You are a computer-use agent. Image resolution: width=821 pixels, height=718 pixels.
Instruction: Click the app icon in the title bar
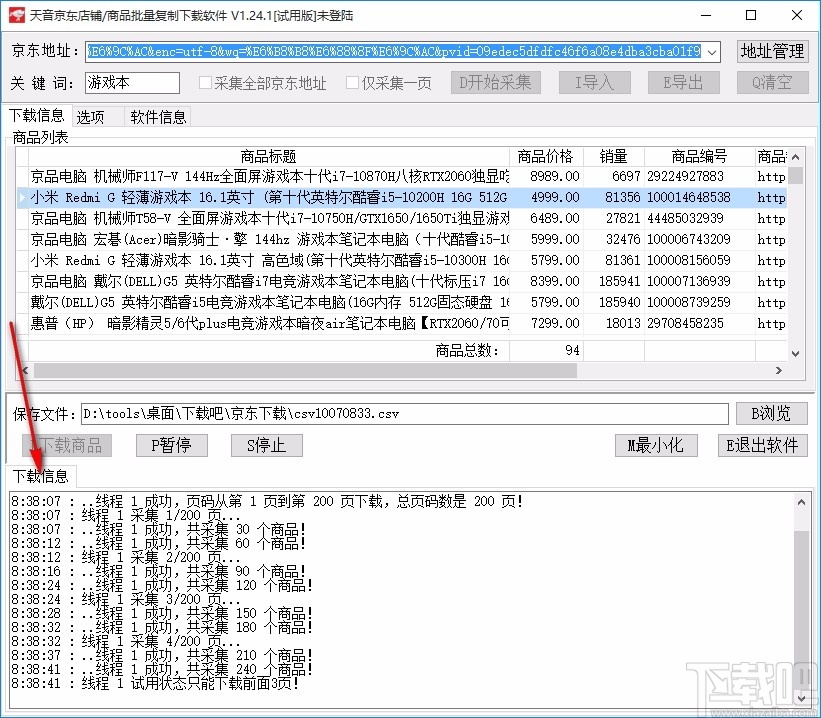point(15,14)
